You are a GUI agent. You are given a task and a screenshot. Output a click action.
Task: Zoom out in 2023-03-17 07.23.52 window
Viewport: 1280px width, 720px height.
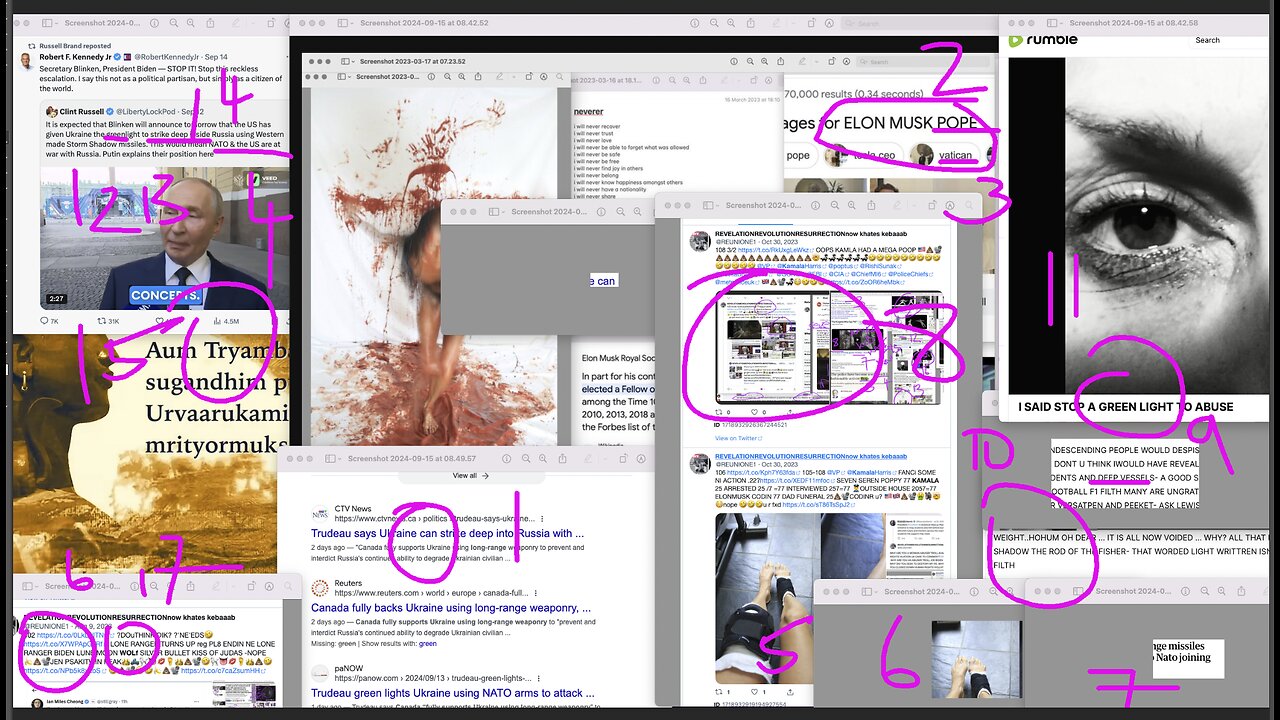coord(750,61)
